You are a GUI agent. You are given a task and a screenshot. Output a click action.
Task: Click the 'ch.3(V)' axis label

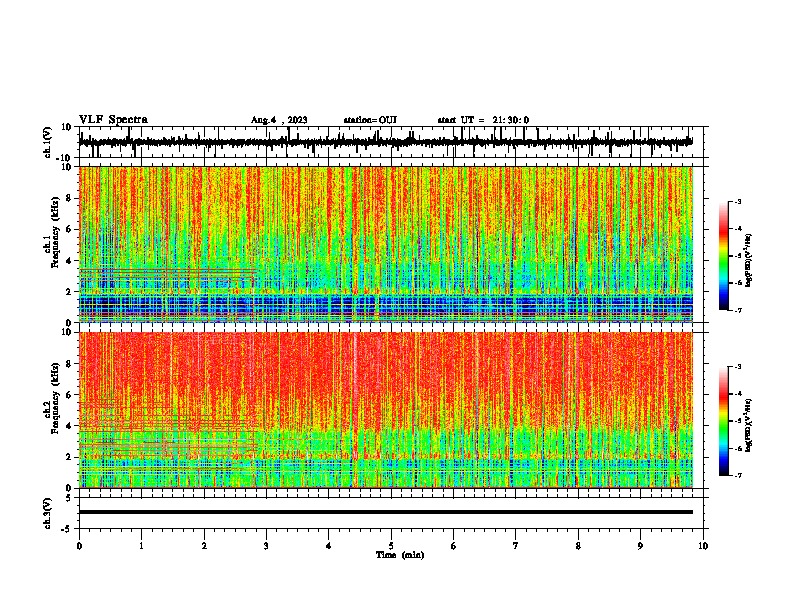tap(48, 513)
